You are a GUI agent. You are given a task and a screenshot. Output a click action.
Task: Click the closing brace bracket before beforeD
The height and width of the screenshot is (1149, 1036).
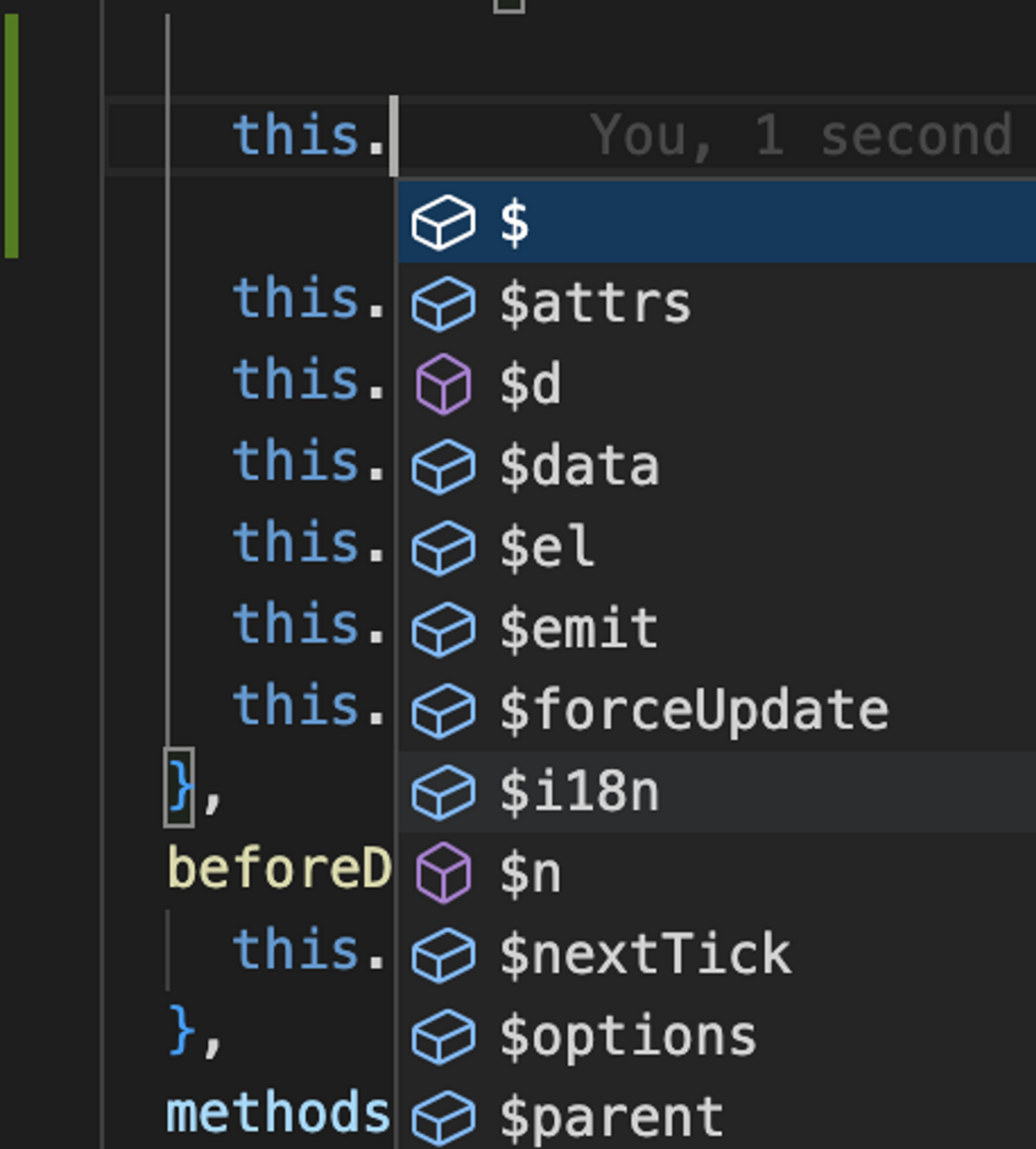[180, 788]
